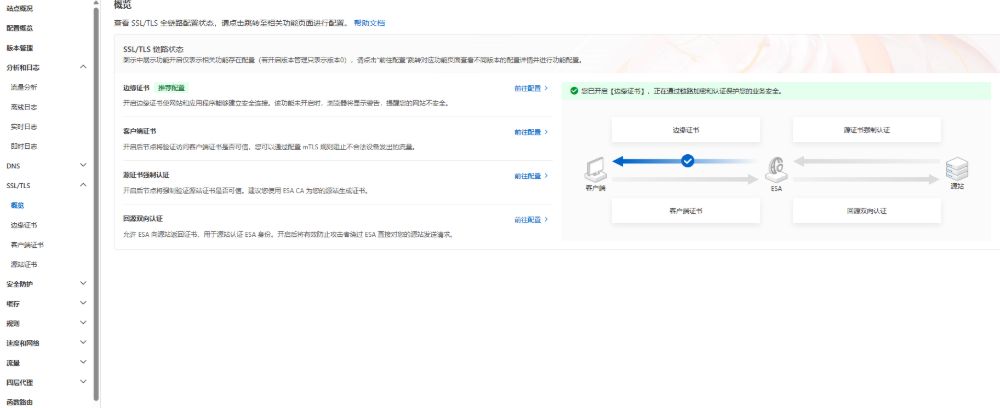Image resolution: width=1000 pixels, height=408 pixels.
Task: Collapse the 分析和日志 sidebar section
Action: point(83,67)
